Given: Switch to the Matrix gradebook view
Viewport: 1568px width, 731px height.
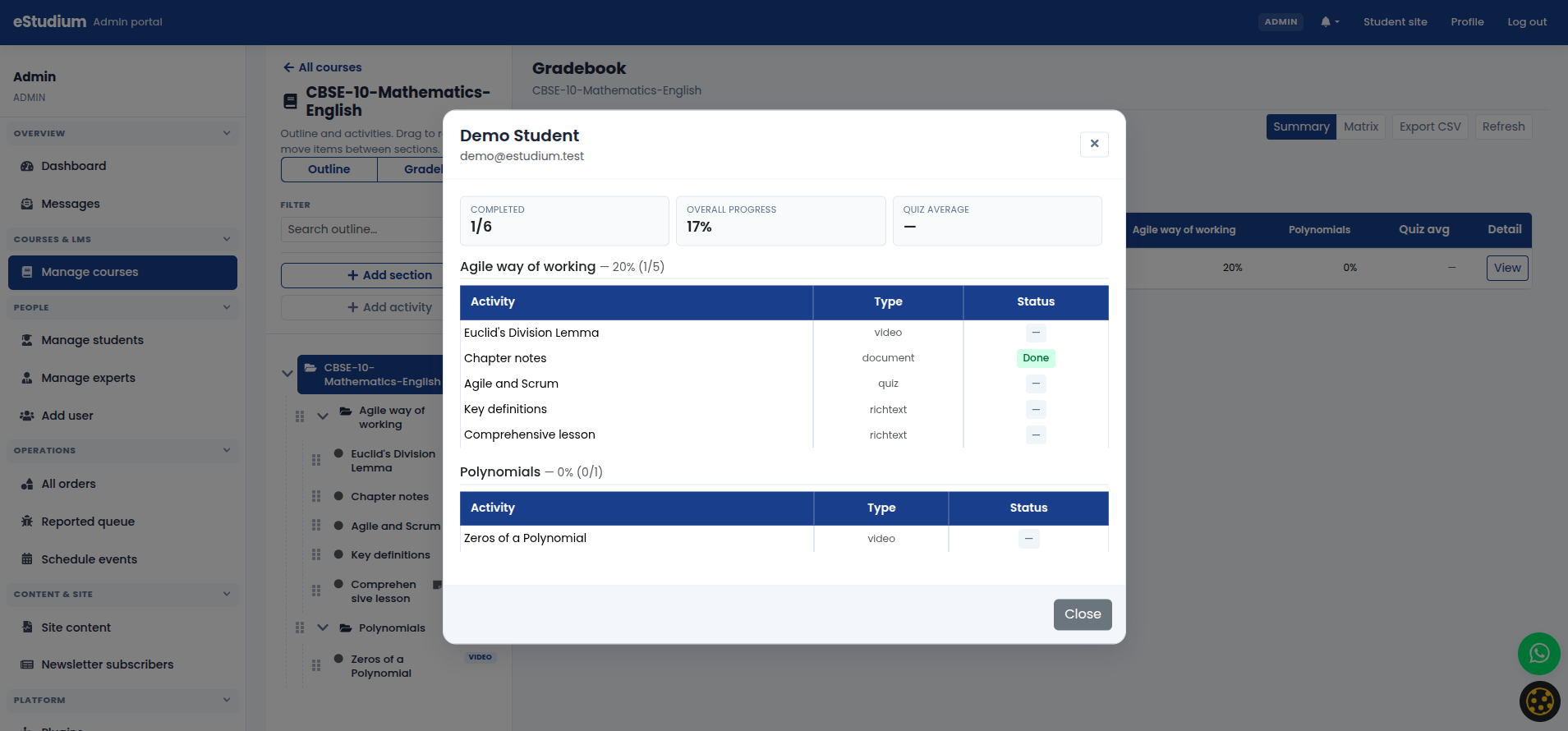Looking at the screenshot, I should [x=1361, y=126].
